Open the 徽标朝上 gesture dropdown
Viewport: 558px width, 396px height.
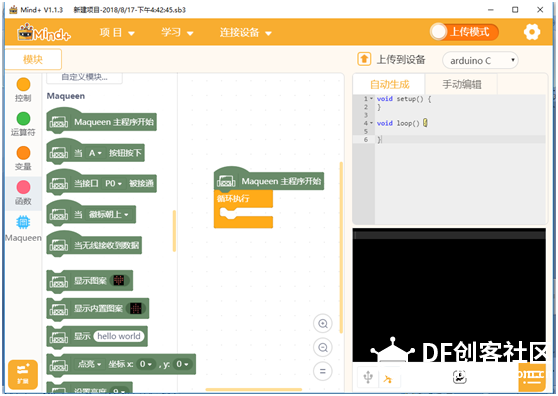[108, 215]
